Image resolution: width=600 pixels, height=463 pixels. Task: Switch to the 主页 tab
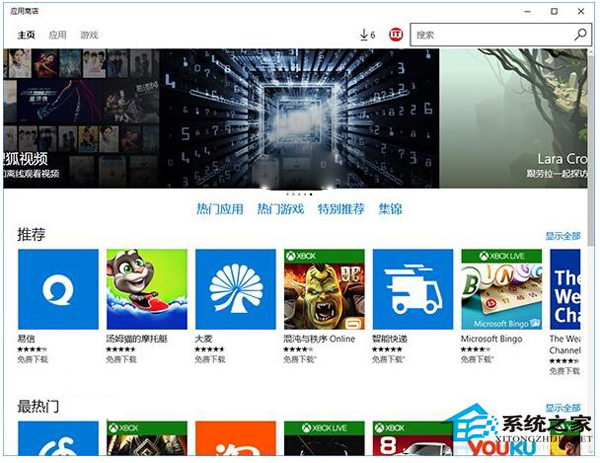[26, 35]
